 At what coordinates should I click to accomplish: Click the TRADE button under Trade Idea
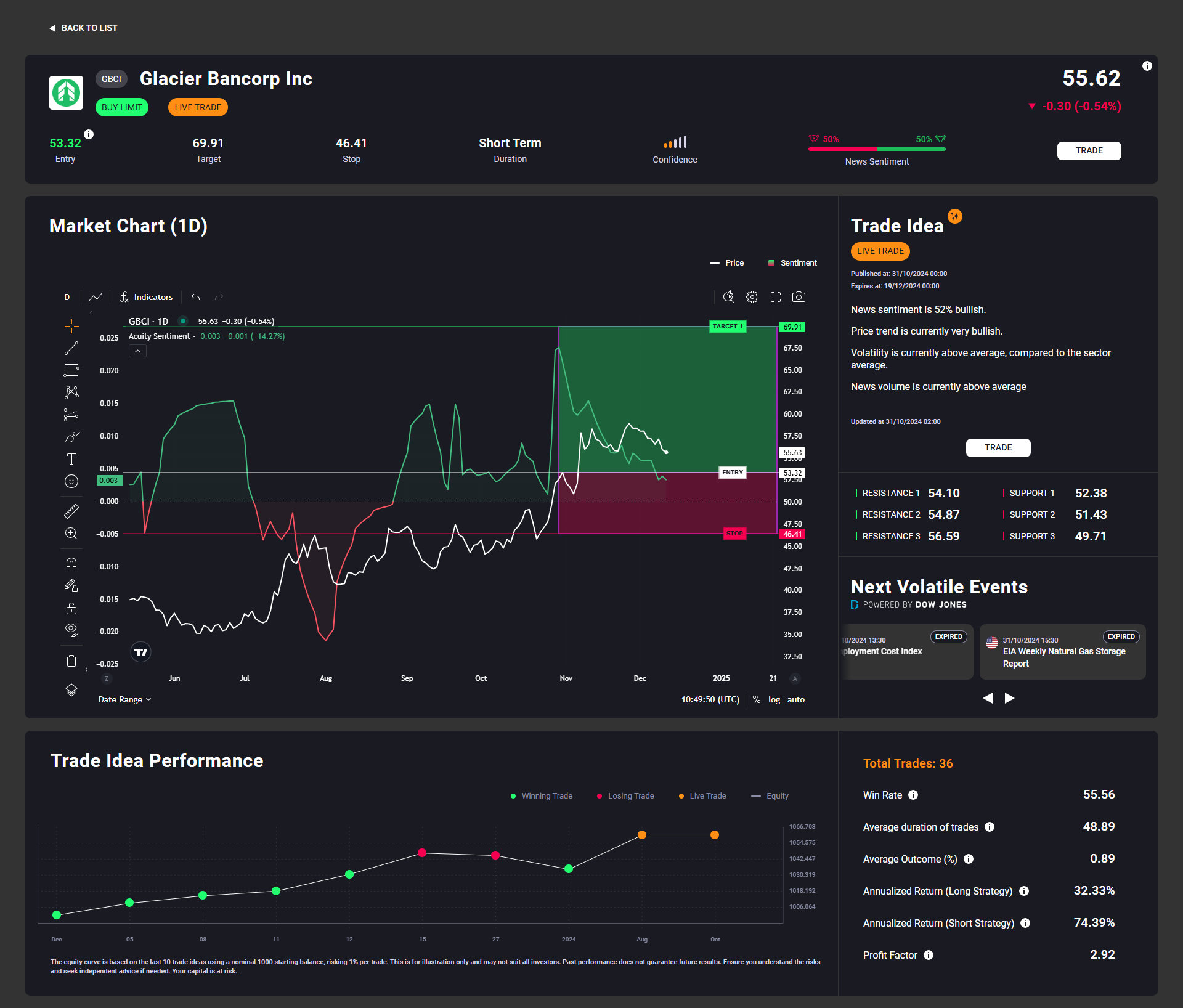tap(998, 447)
